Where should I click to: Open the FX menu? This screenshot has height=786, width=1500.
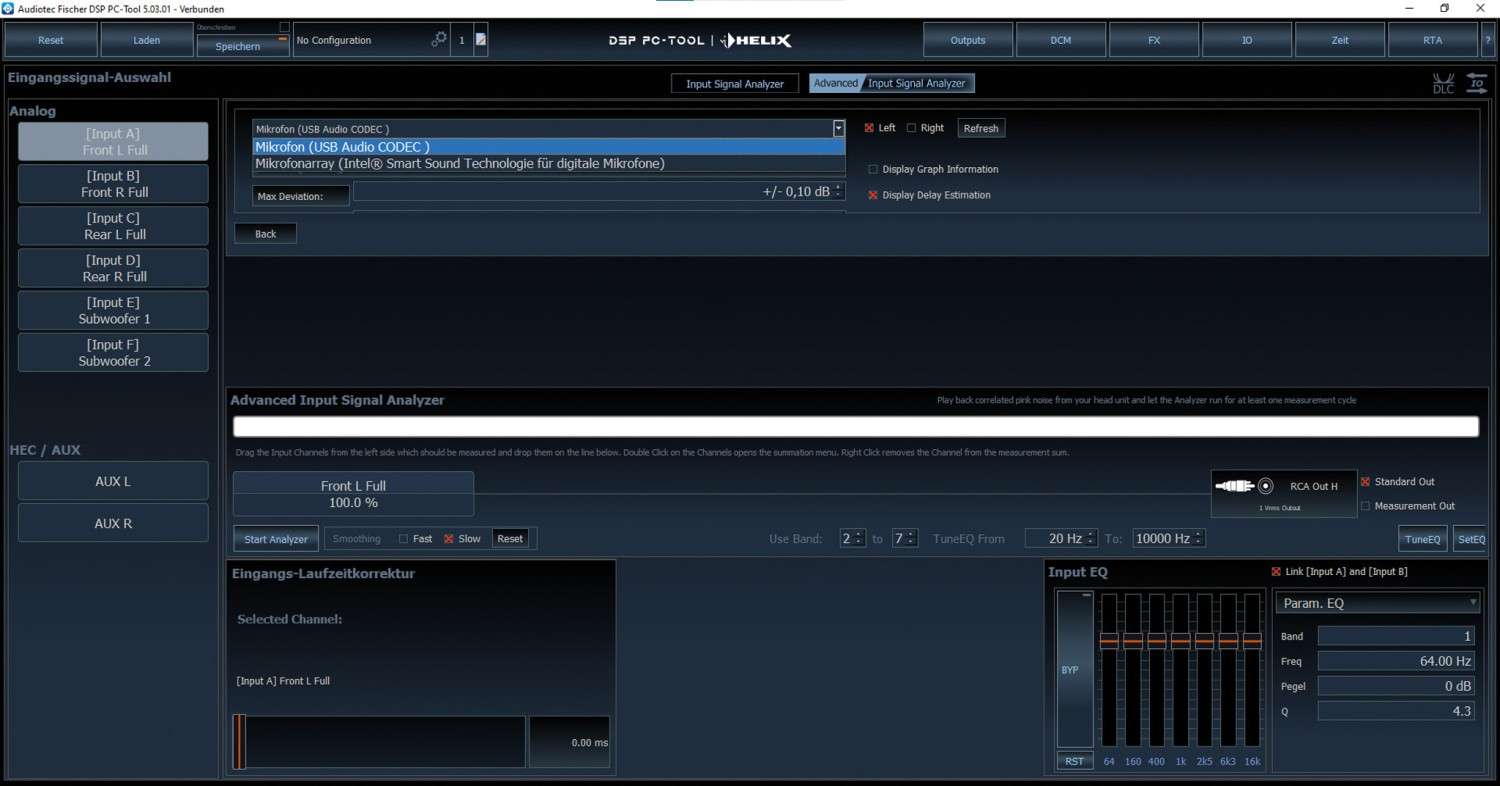(1154, 40)
